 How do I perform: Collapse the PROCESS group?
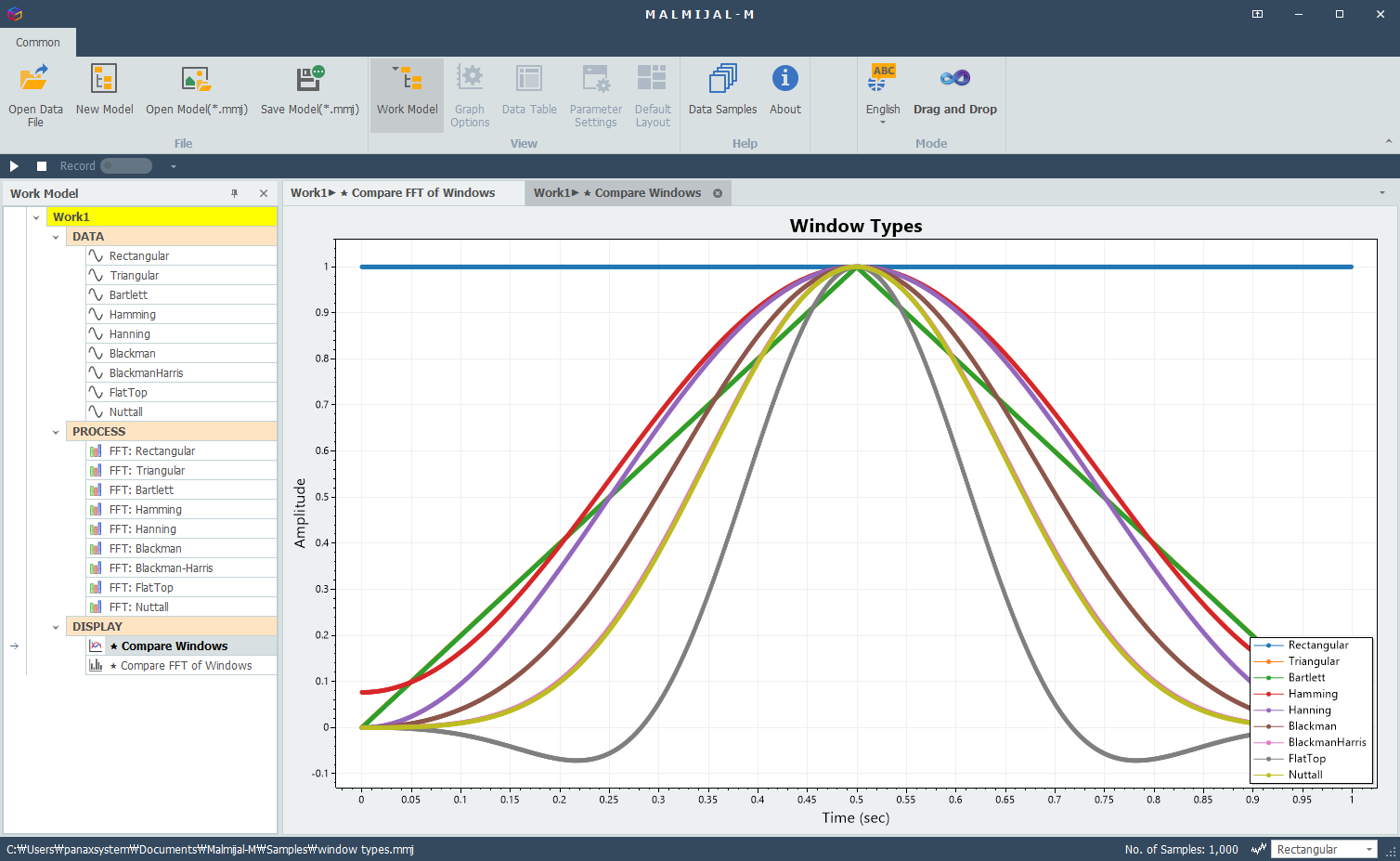[56, 432]
